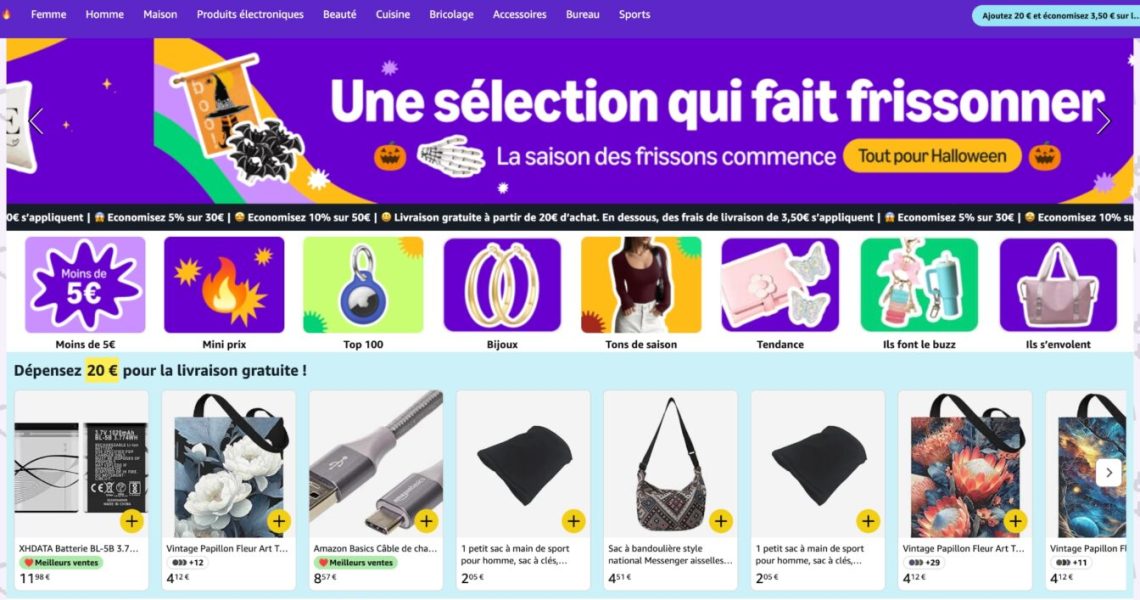This screenshot has width=1140, height=600.
Task: Open the Vintage Papillon +29 color variants
Action: [923, 562]
